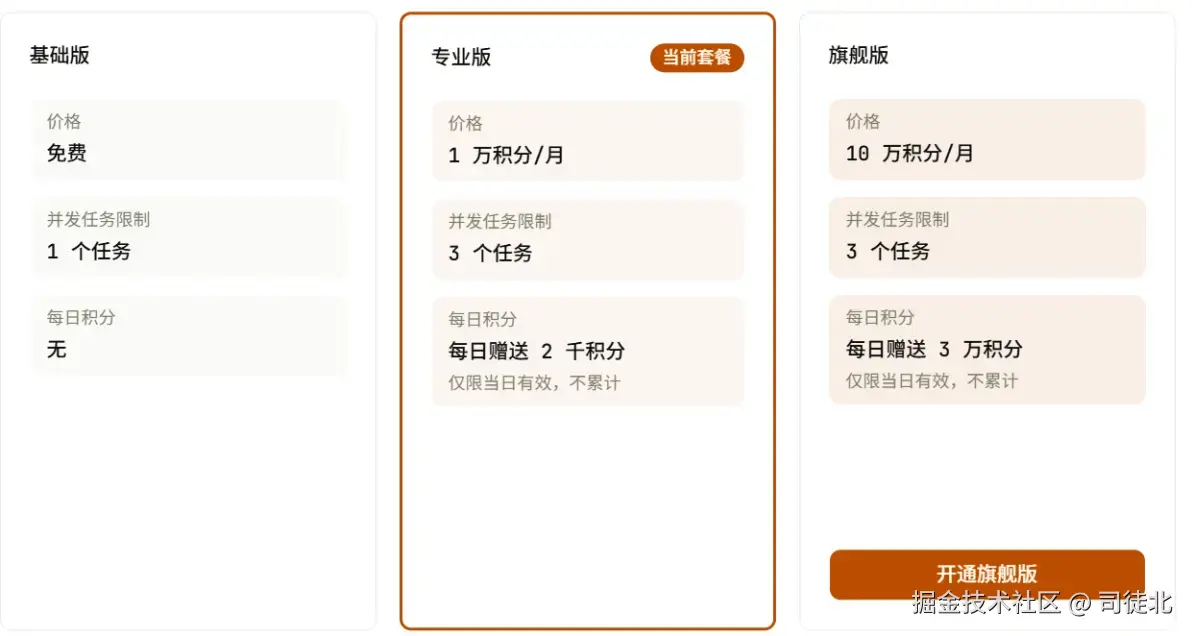
Task: Click the 1 万积分/月 price box
Action: click(587, 141)
